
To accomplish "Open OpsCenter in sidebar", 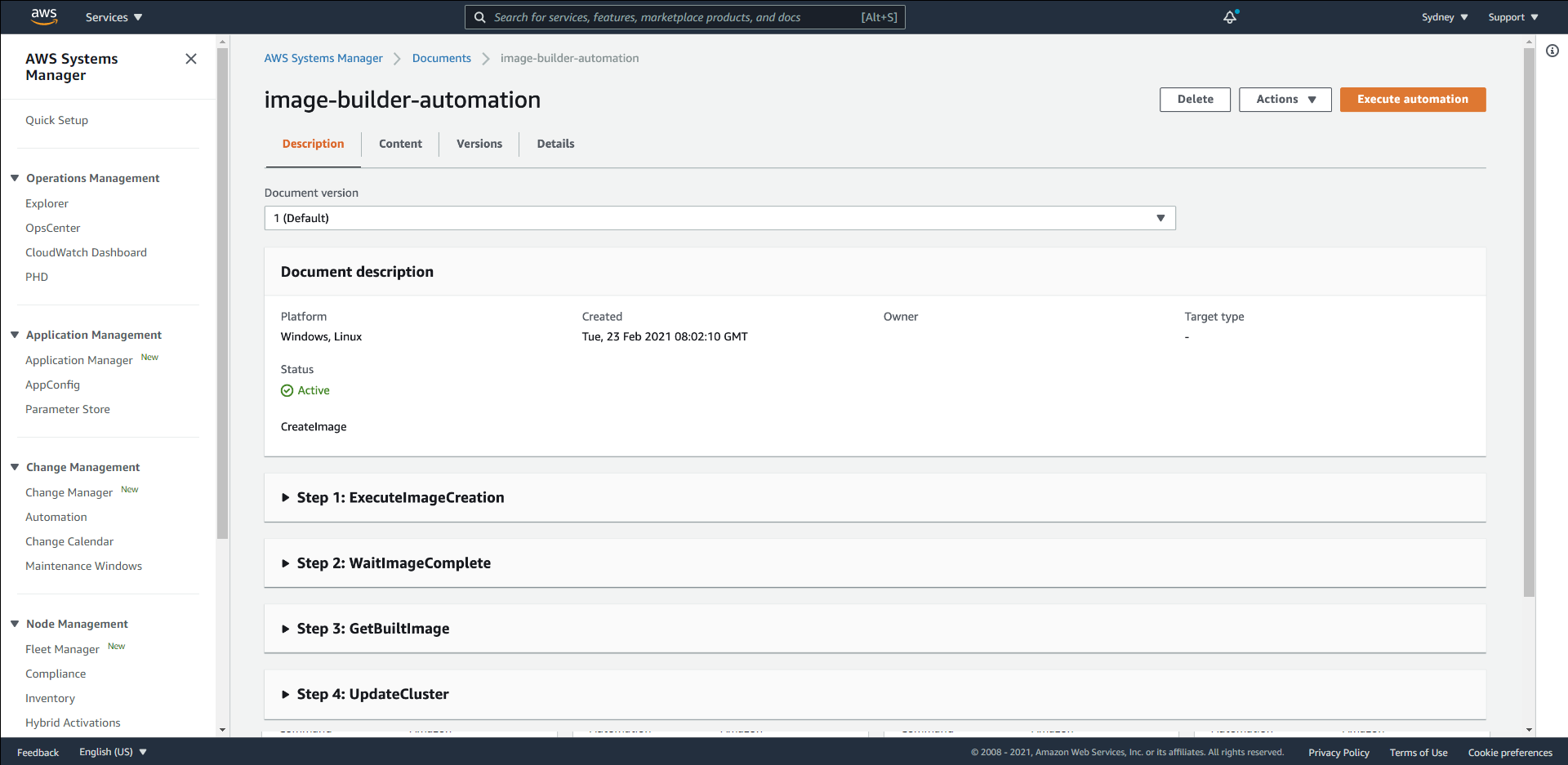I will coord(52,228).
